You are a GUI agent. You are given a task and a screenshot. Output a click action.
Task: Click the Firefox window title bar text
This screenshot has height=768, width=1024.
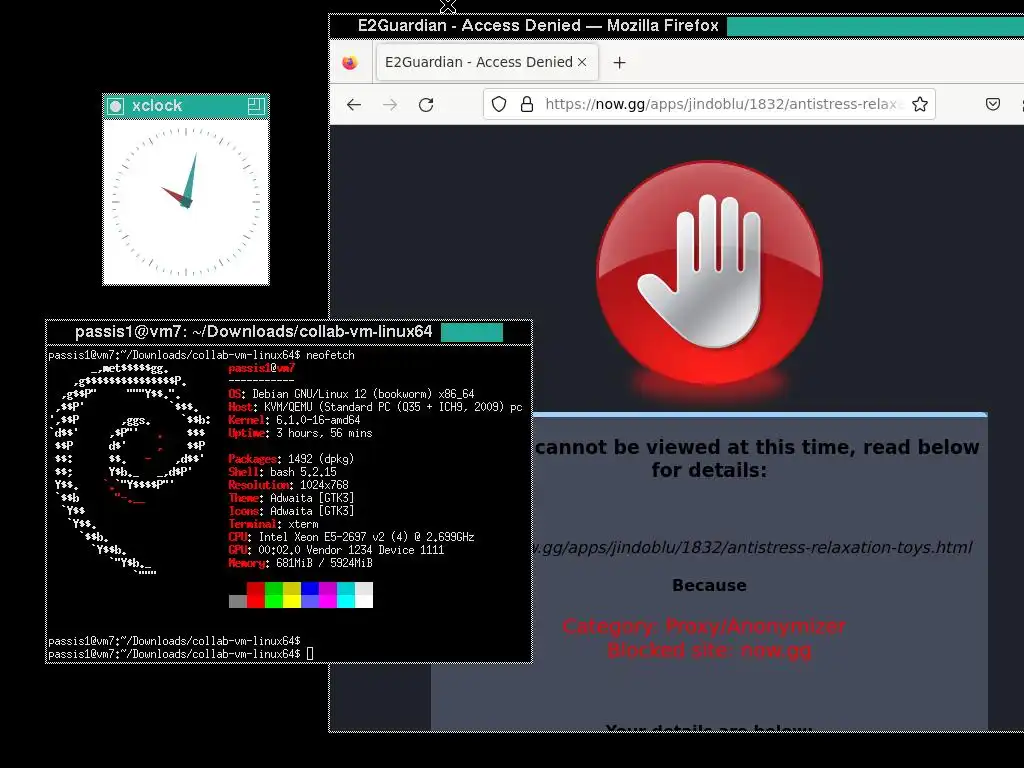coord(538,25)
